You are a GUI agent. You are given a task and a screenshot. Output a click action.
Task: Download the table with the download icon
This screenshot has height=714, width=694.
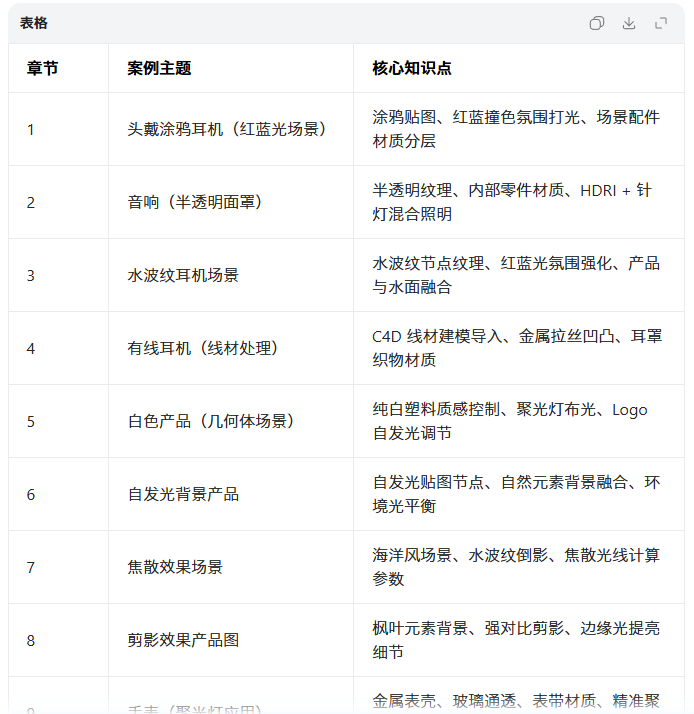click(x=629, y=23)
